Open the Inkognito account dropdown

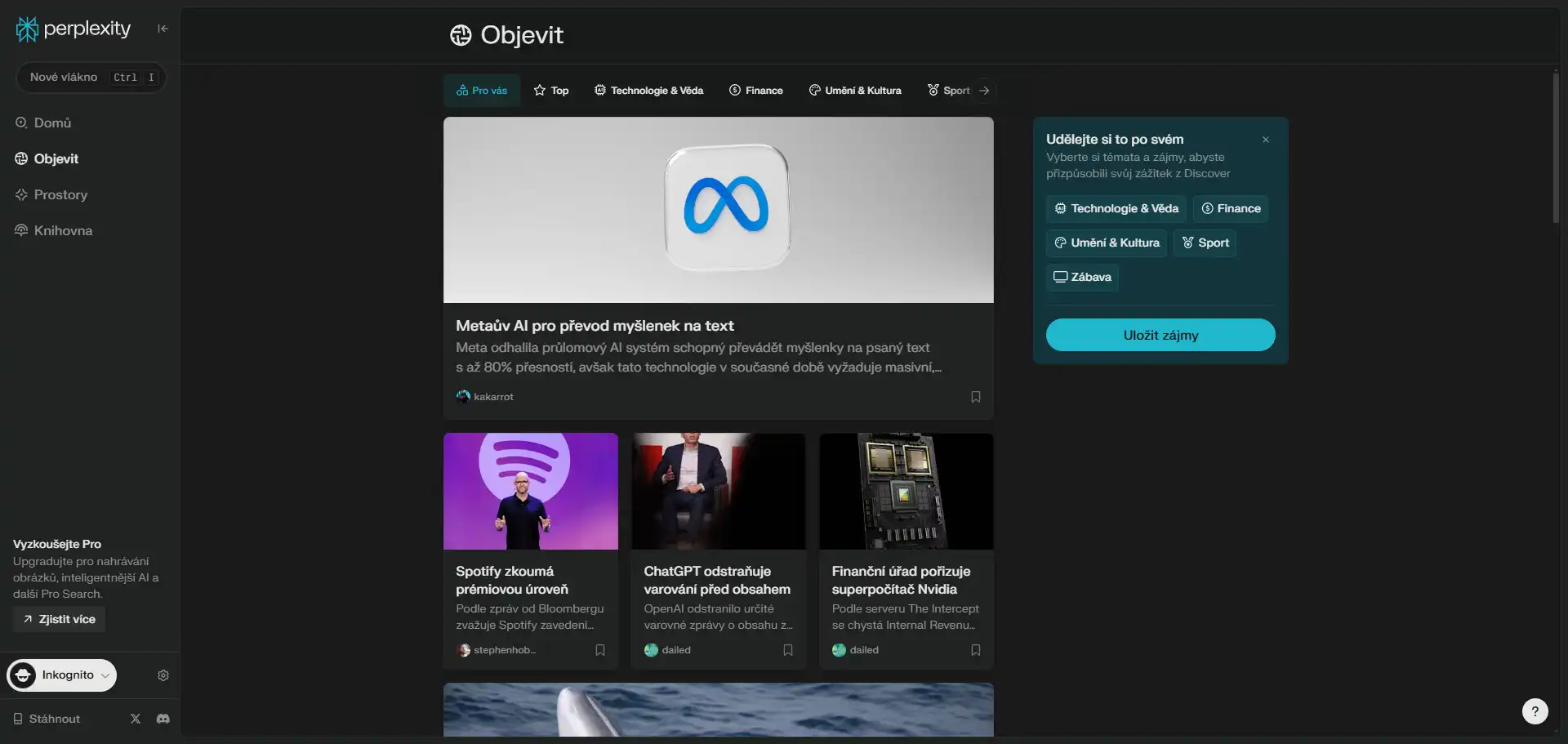[62, 675]
